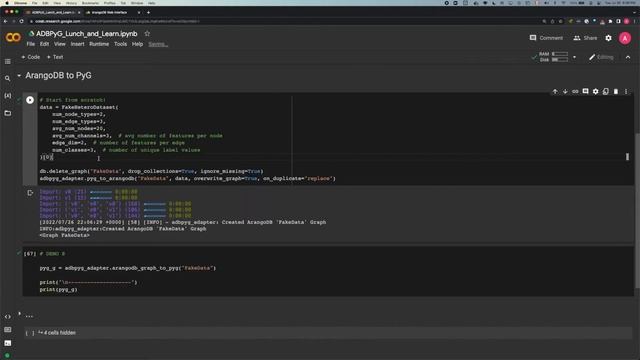The image size is (640, 360).
Task: Reload the page in Chrome
Action: 22,21
